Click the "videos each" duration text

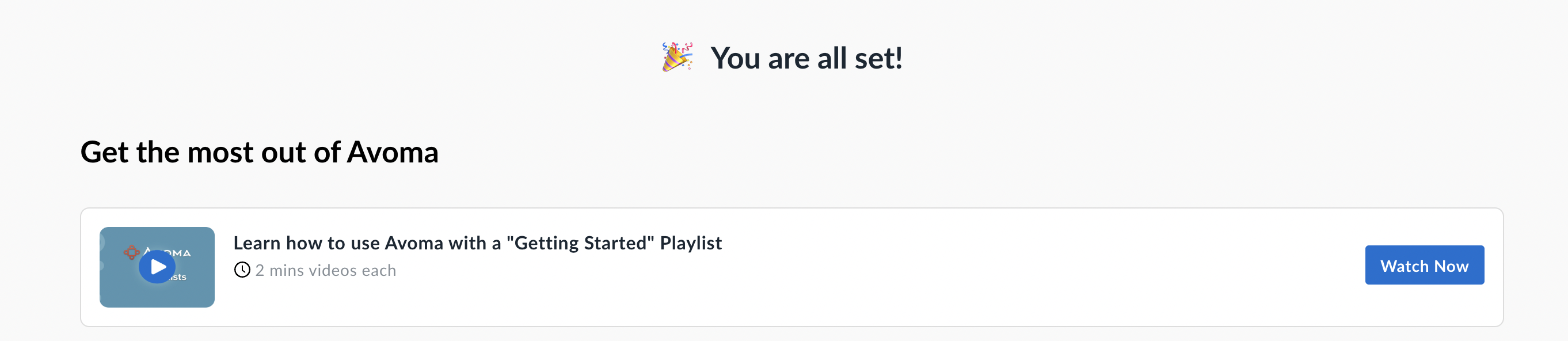tap(363, 270)
